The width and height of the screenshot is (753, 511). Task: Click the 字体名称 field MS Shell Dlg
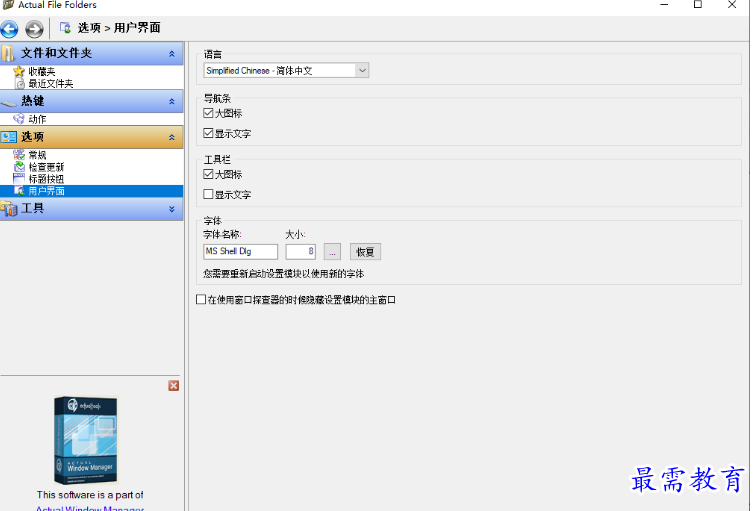pyautogui.click(x=240, y=251)
